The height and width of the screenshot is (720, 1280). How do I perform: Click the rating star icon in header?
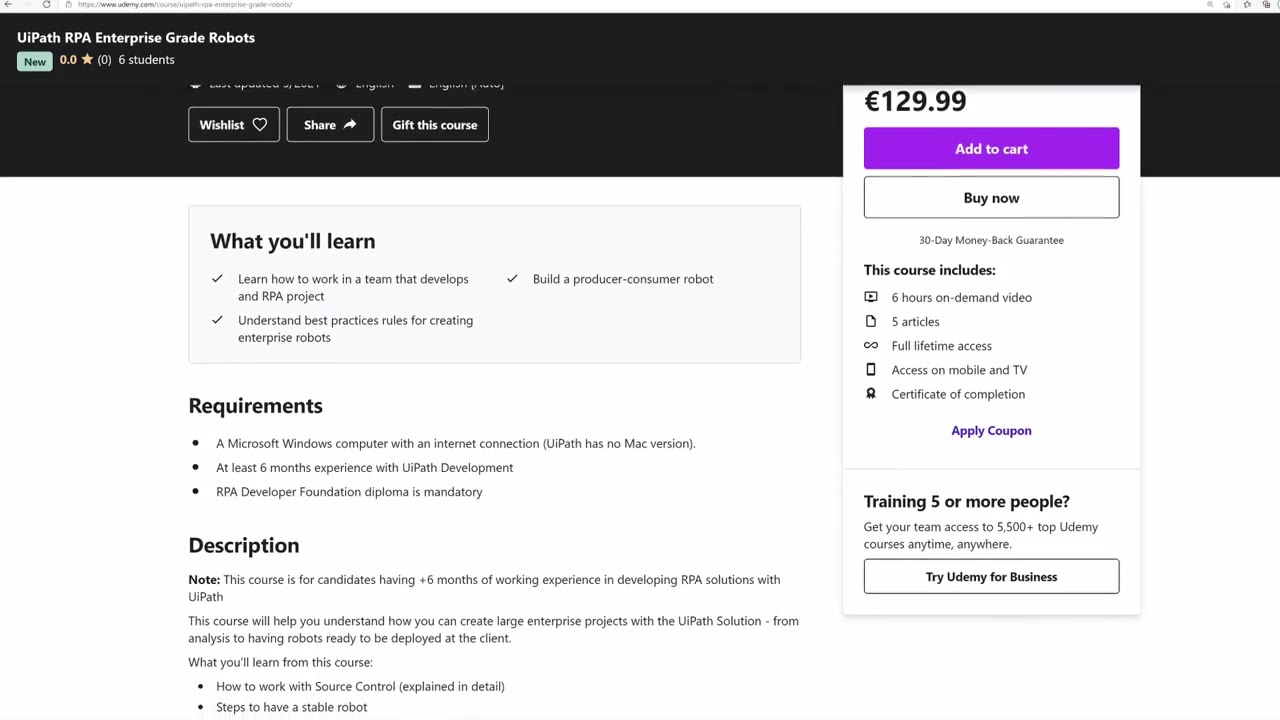pos(87,59)
